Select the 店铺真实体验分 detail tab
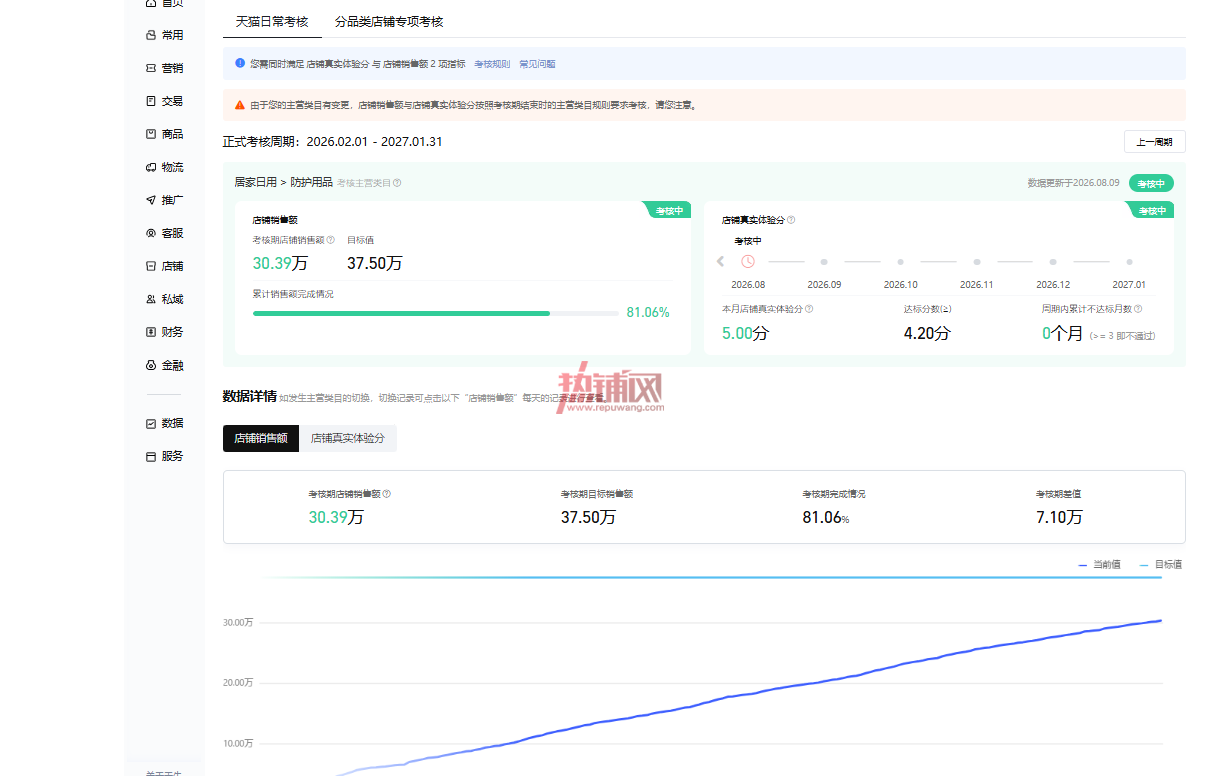The width and height of the screenshot is (1220, 776). pyautogui.click(x=348, y=438)
